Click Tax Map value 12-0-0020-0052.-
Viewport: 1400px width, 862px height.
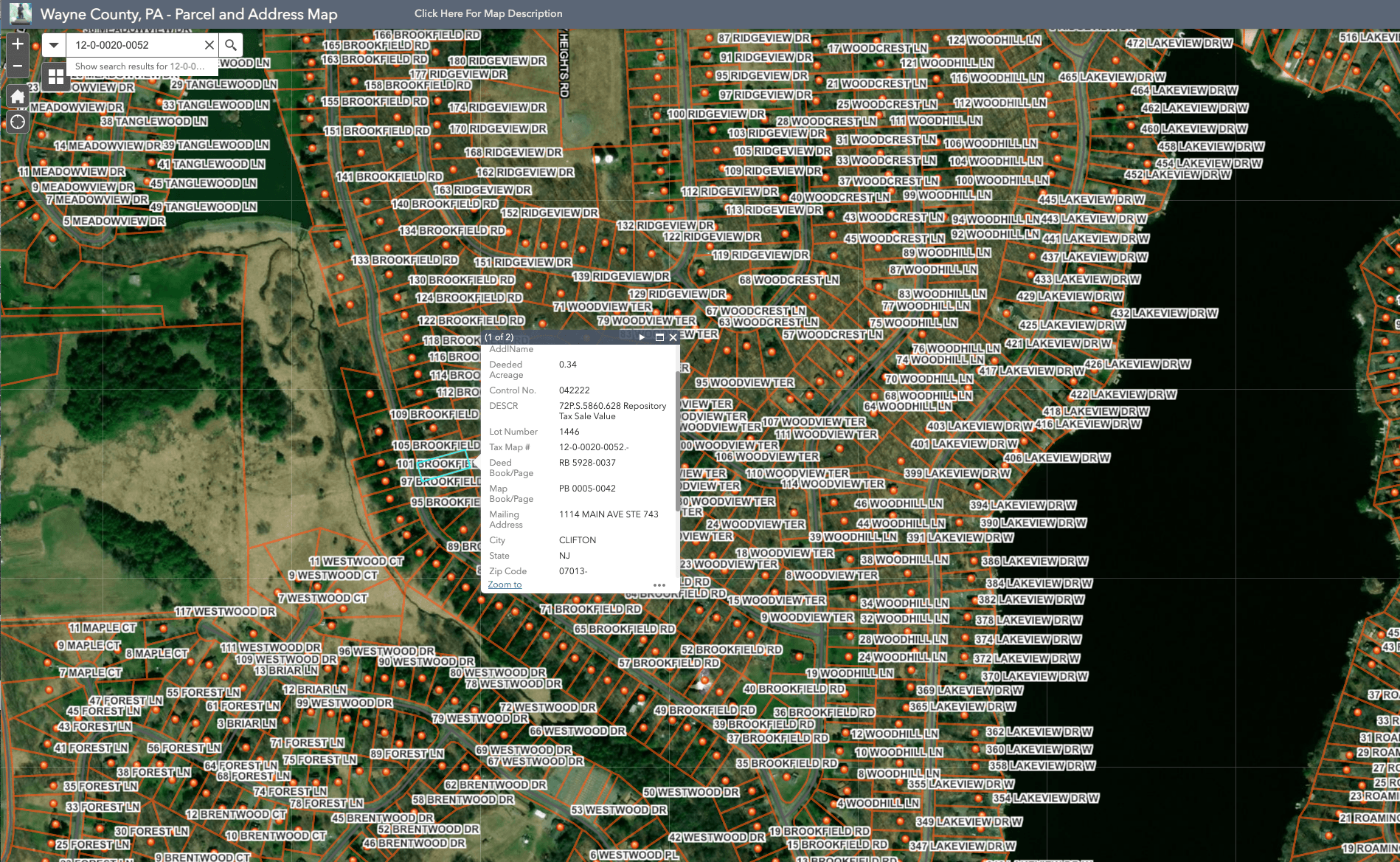pyautogui.click(x=594, y=447)
